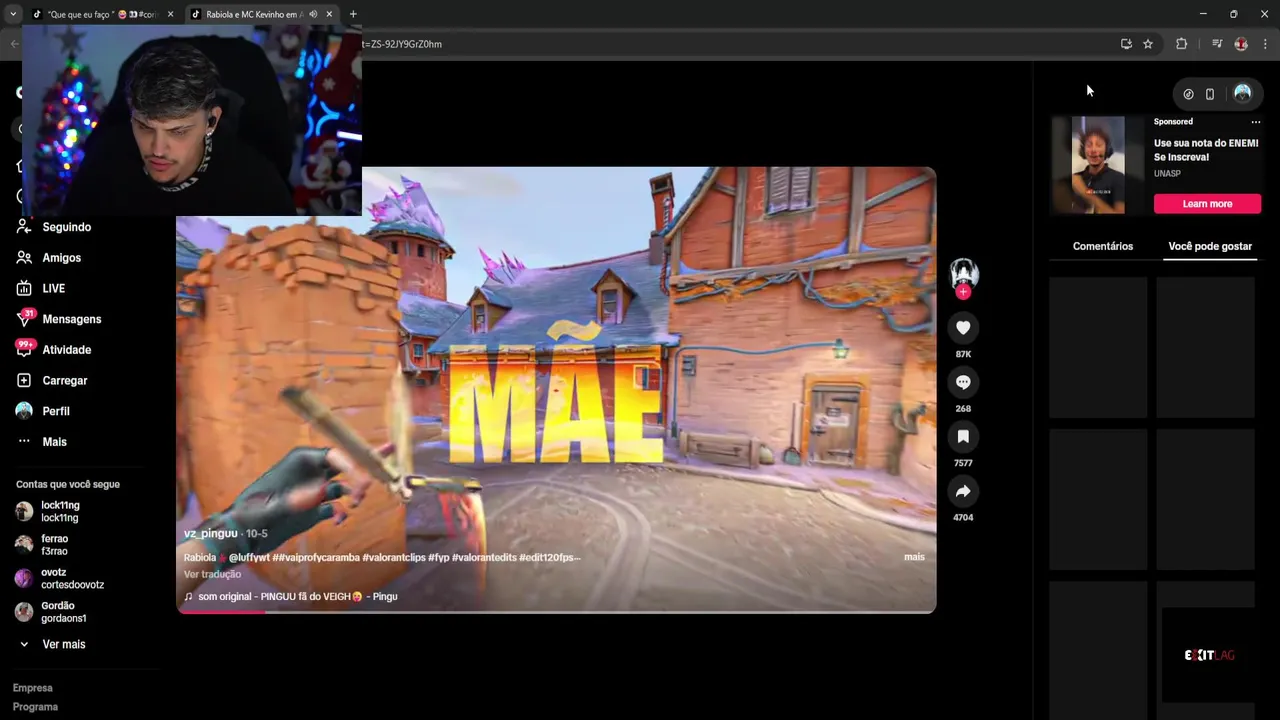Click the install app icon in address bar
The height and width of the screenshot is (720, 1280).
coord(1126,44)
